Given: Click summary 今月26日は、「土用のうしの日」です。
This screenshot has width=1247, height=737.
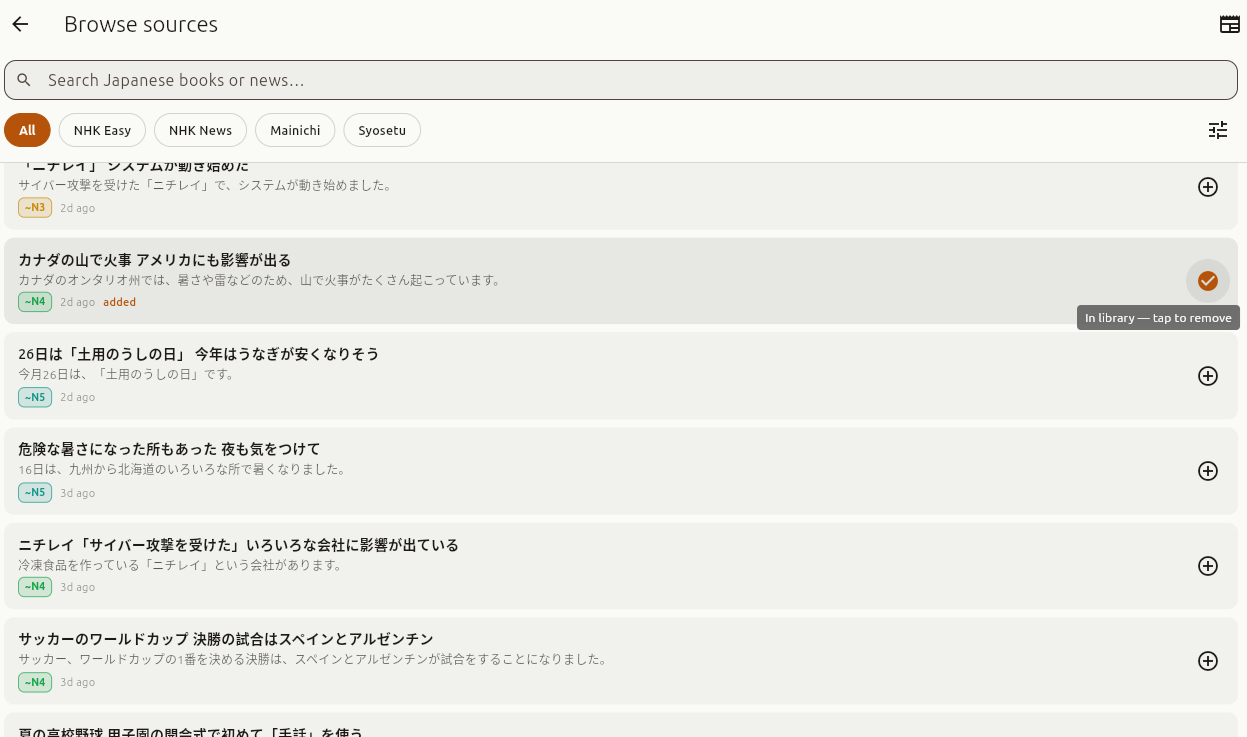Looking at the screenshot, I should coord(127,374).
